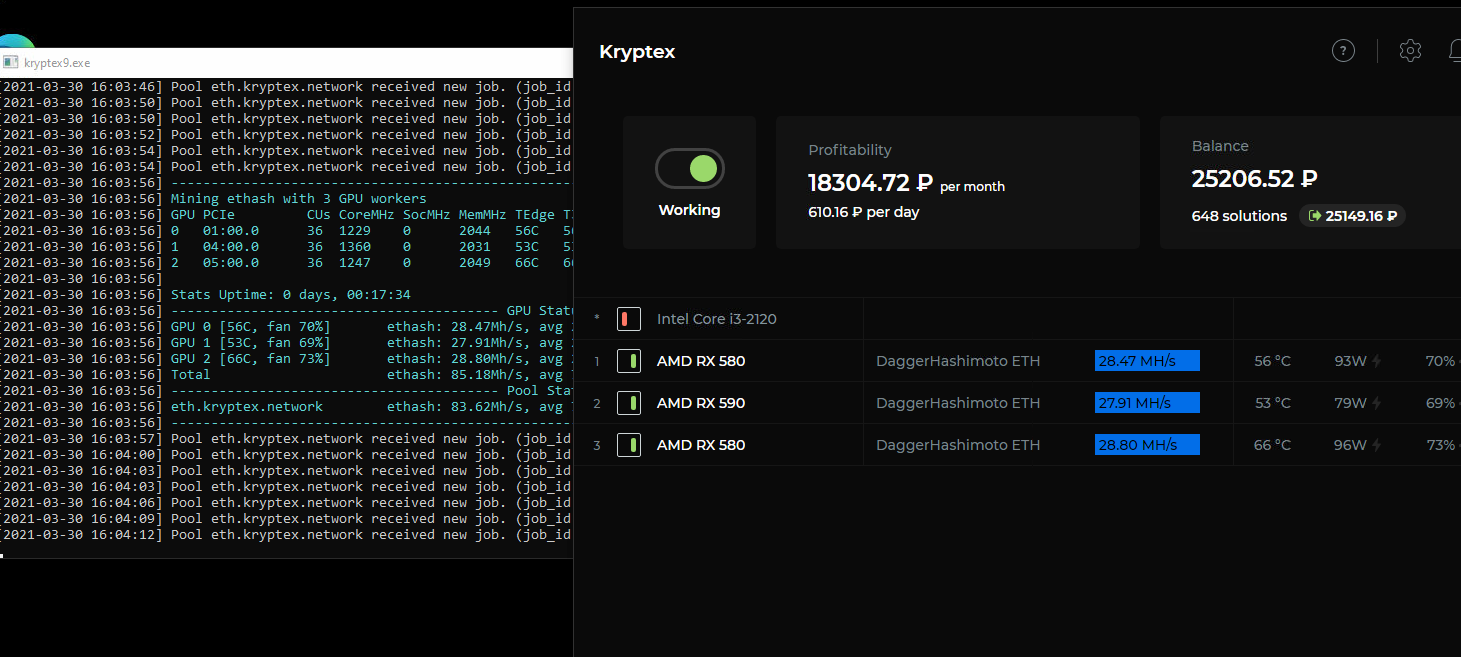1461x657 pixels.
Task: Toggle the Working mining switch off
Action: (690, 169)
